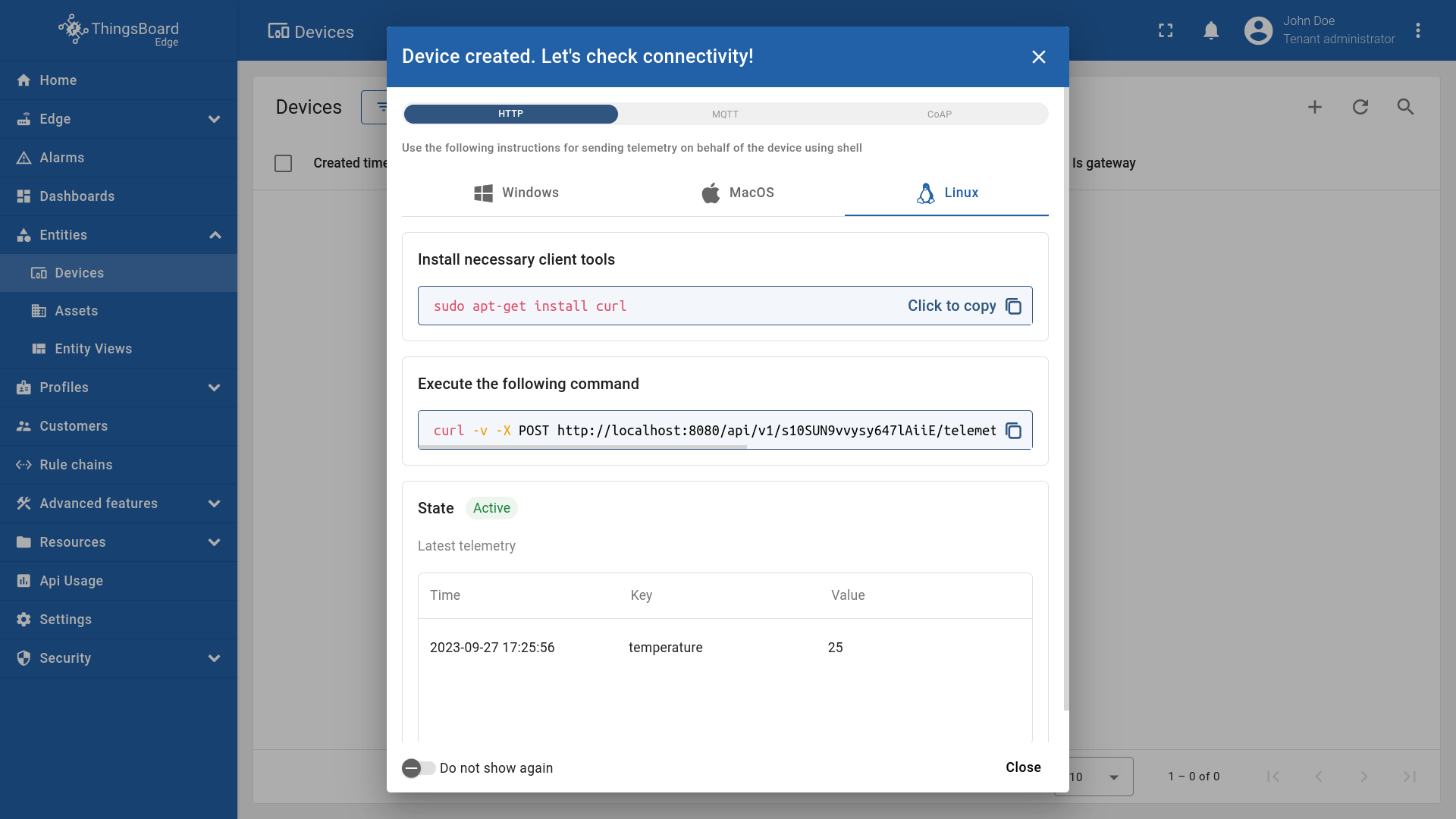
Task: Check the select-all checkbox in the table header
Action: point(283,163)
